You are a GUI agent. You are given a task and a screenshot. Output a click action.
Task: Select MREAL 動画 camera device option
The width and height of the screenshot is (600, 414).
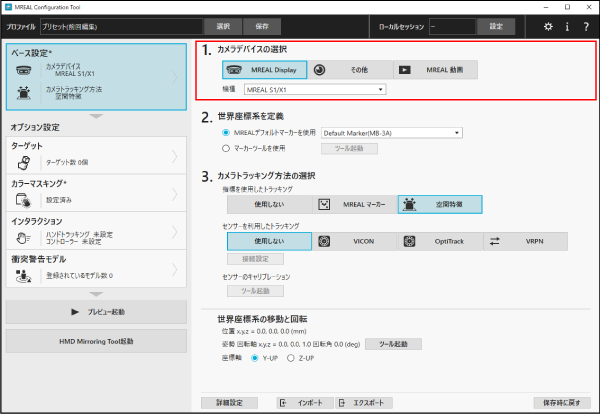[435, 70]
